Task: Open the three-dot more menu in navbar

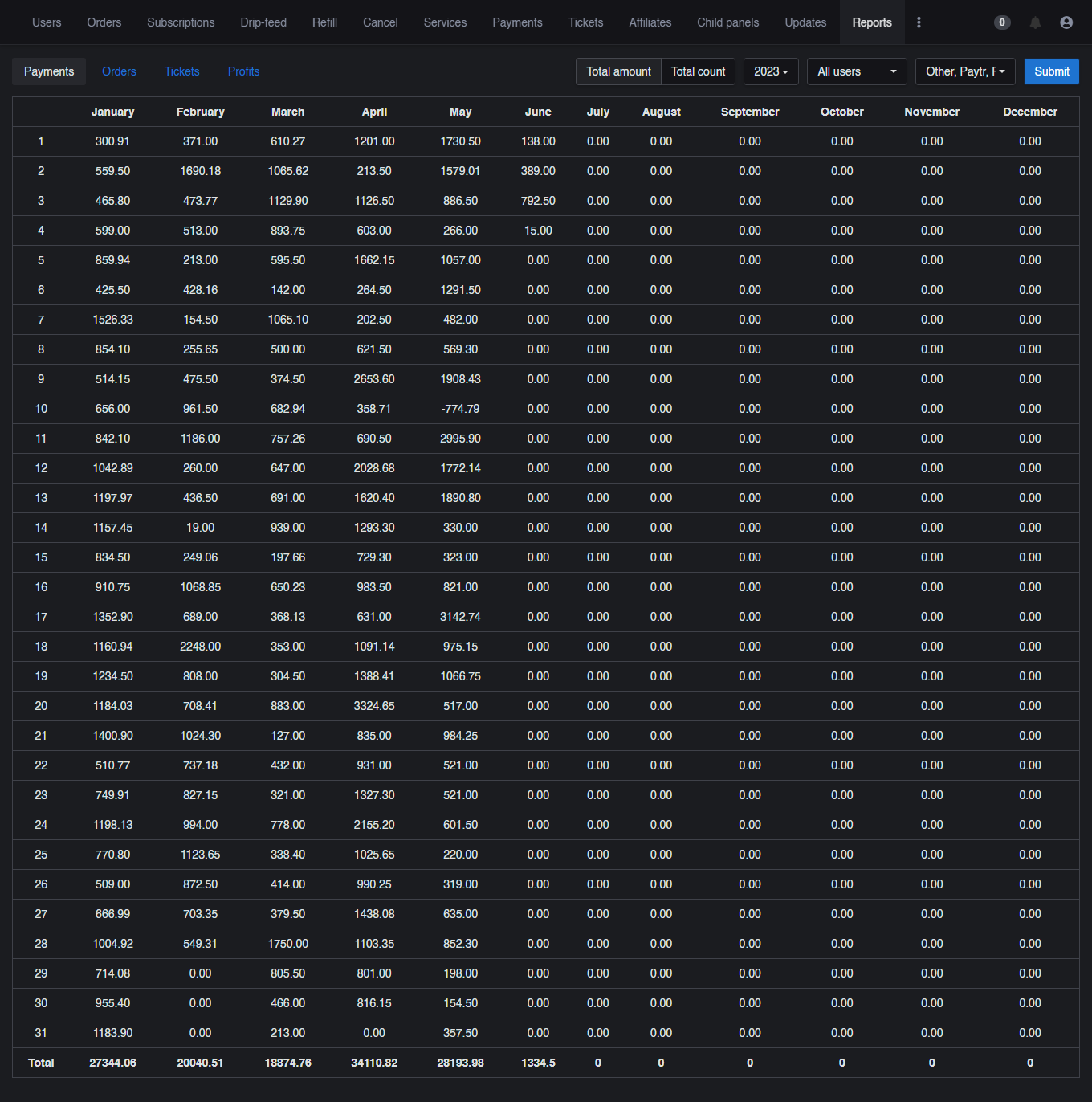Action: click(919, 22)
